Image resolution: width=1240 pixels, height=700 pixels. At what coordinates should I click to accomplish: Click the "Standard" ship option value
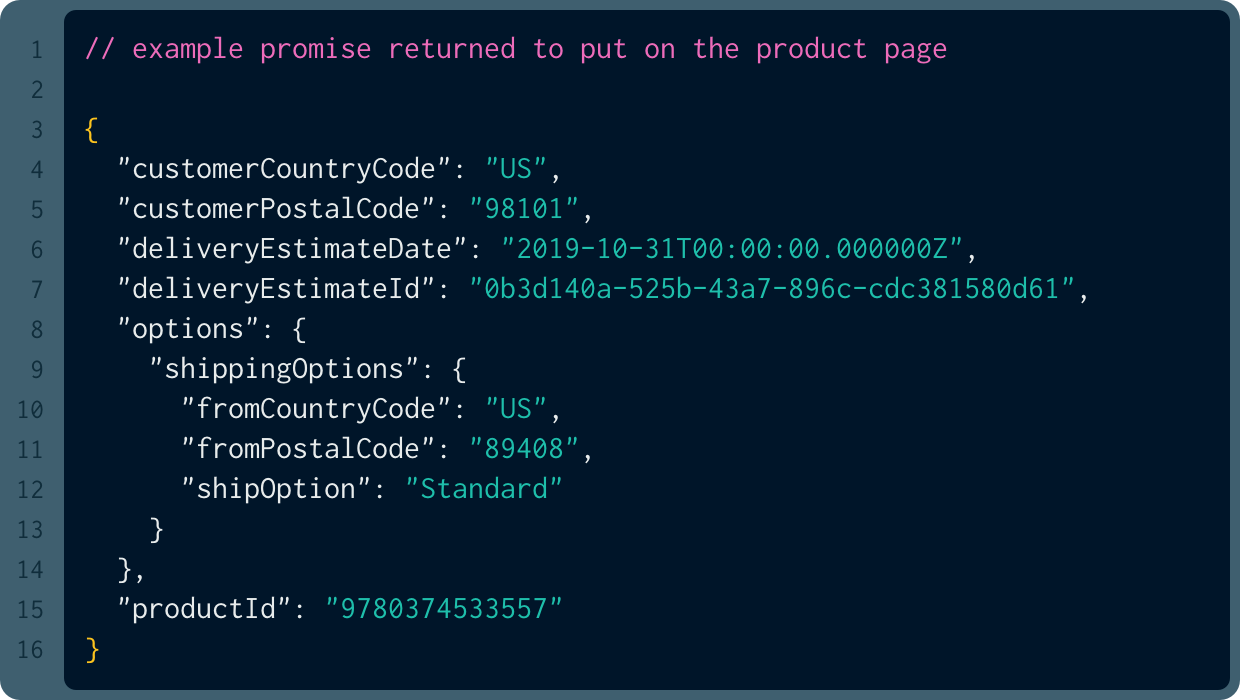pyautogui.click(x=484, y=489)
